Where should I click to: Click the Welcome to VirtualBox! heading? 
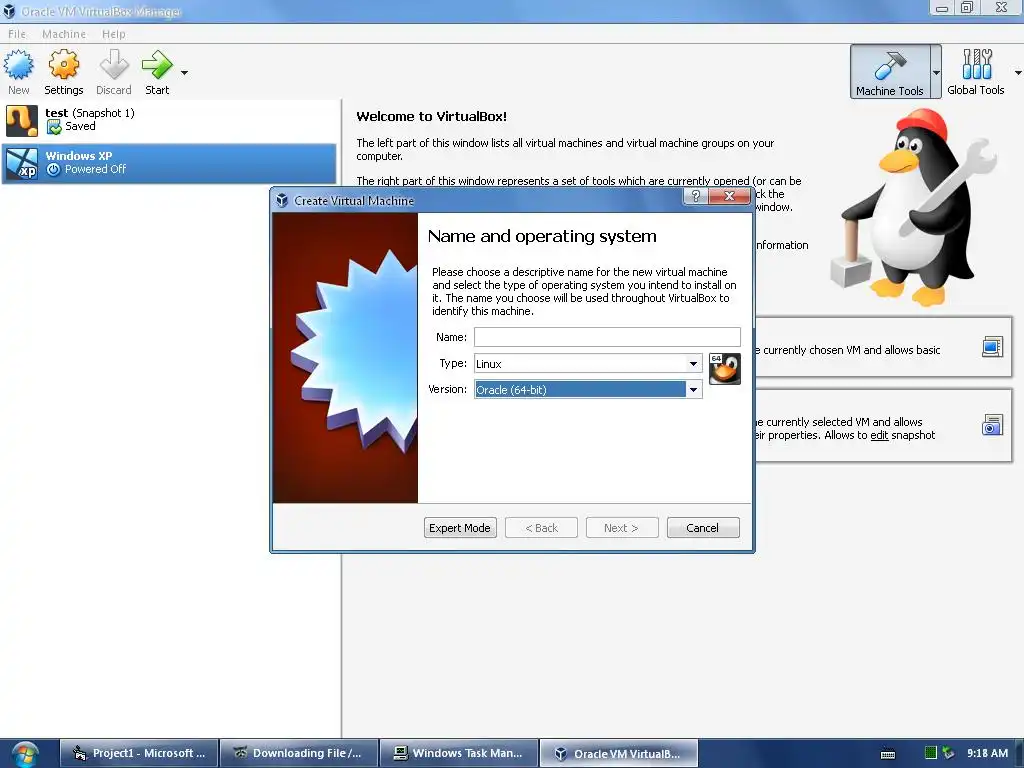tap(432, 116)
